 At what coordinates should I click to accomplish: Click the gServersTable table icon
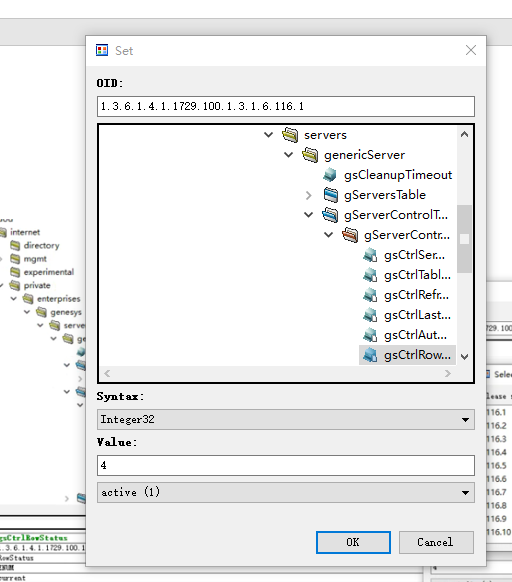[x=330, y=195]
